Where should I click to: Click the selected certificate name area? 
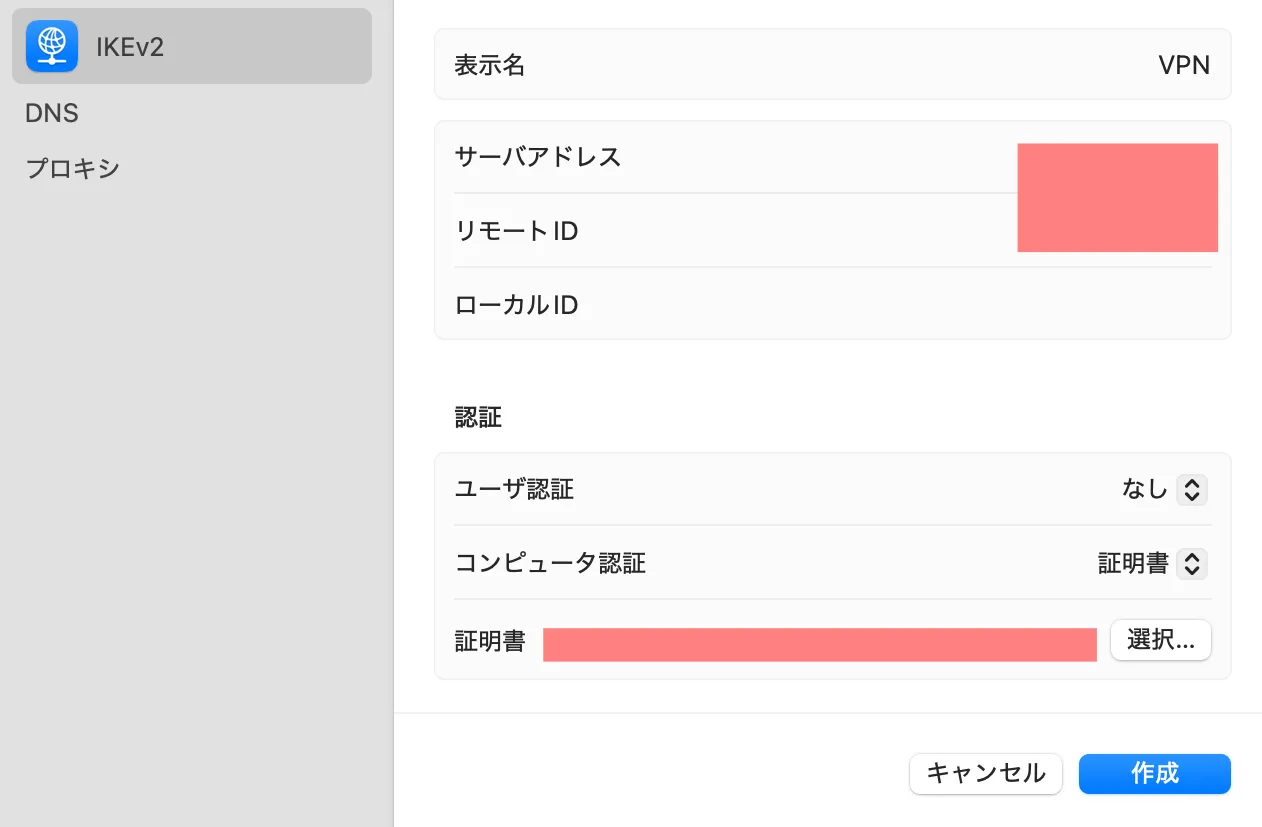point(819,644)
